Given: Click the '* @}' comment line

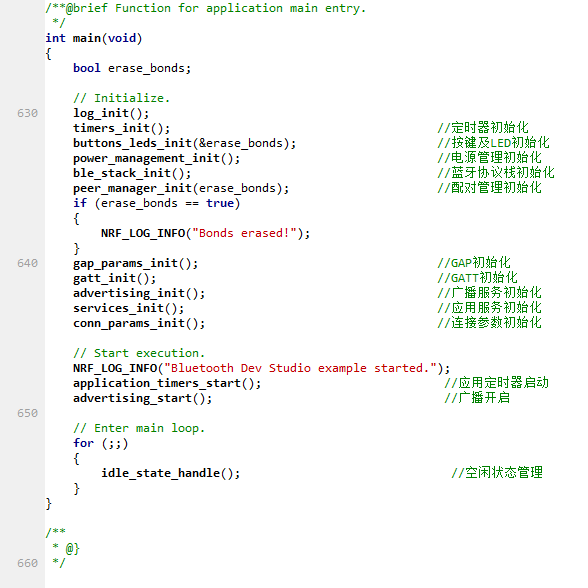Looking at the screenshot, I should tap(66, 548).
